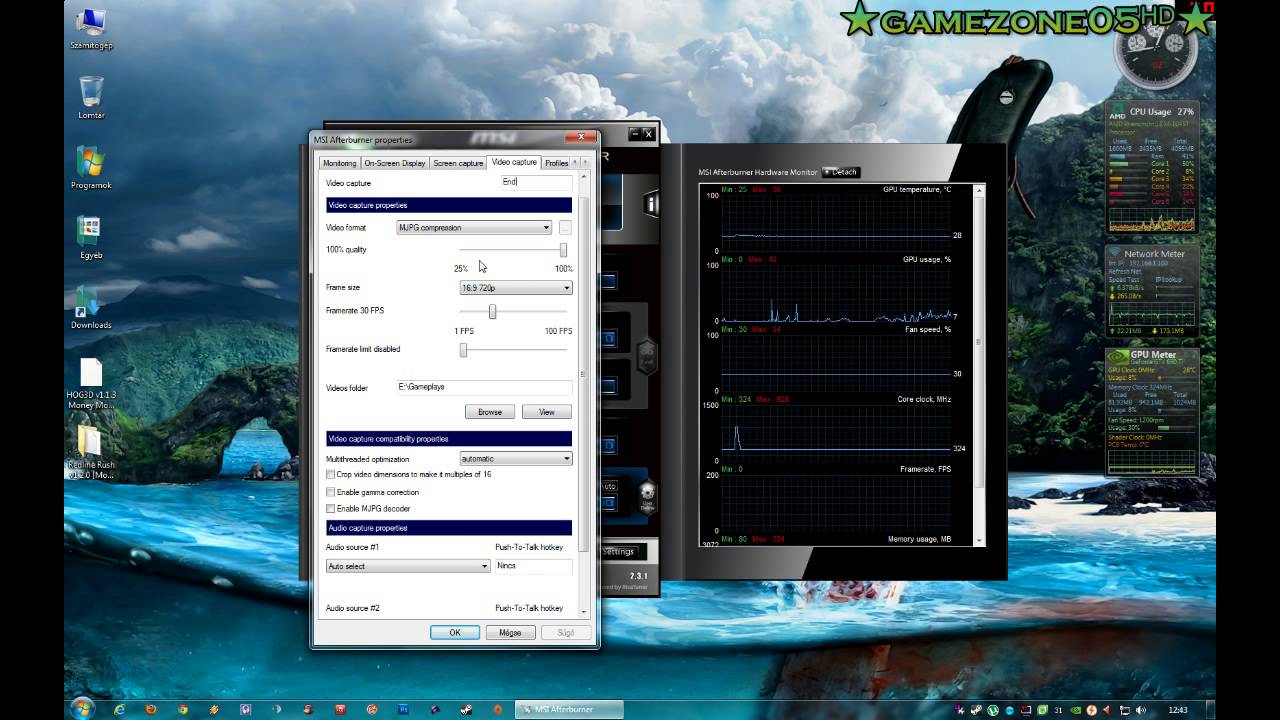Open the Számítógép desktop icon
This screenshot has width=1280, height=720.
[91, 28]
